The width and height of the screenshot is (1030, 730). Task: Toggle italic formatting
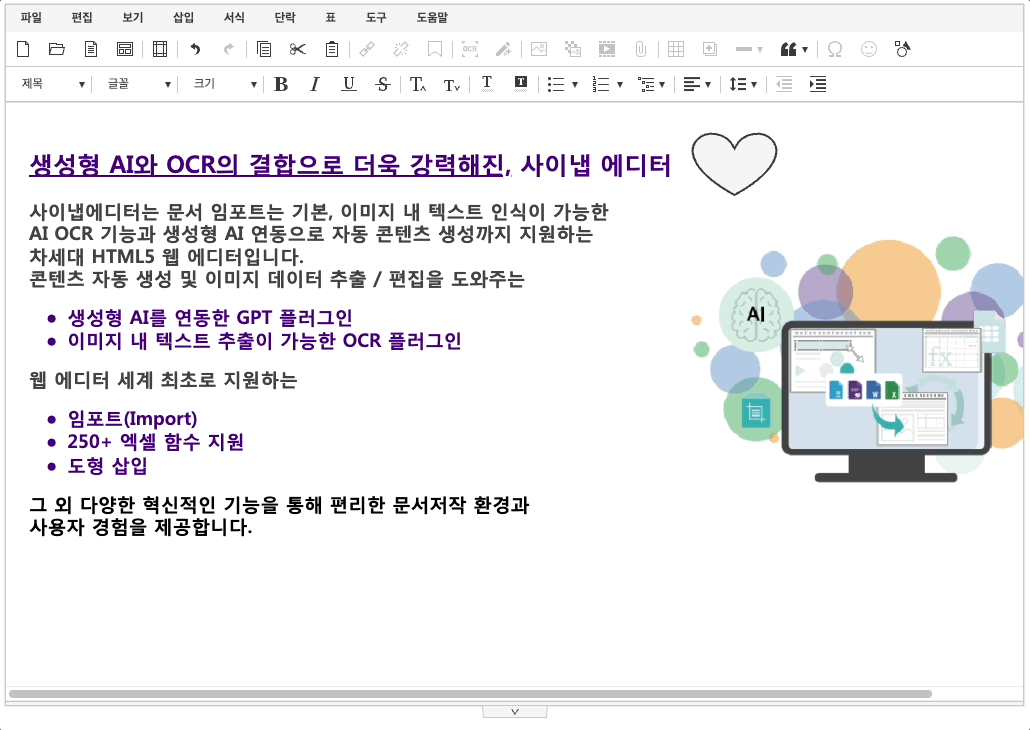[x=314, y=85]
